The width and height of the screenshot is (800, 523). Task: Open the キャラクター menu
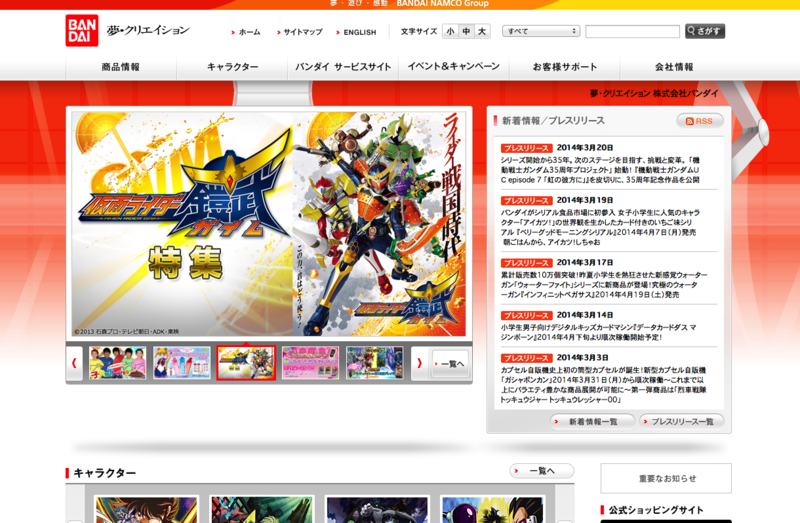click(232, 67)
